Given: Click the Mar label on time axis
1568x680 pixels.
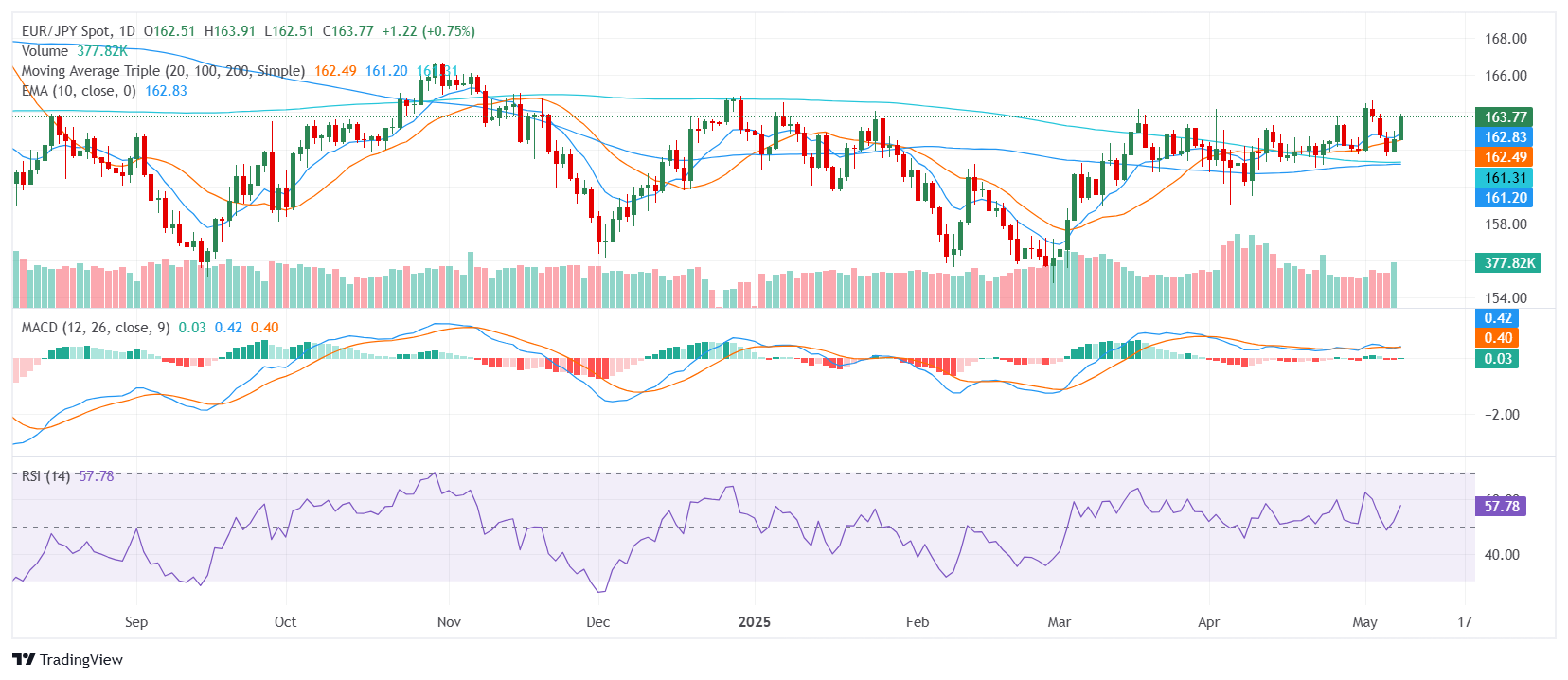Looking at the screenshot, I should (x=1059, y=622).
